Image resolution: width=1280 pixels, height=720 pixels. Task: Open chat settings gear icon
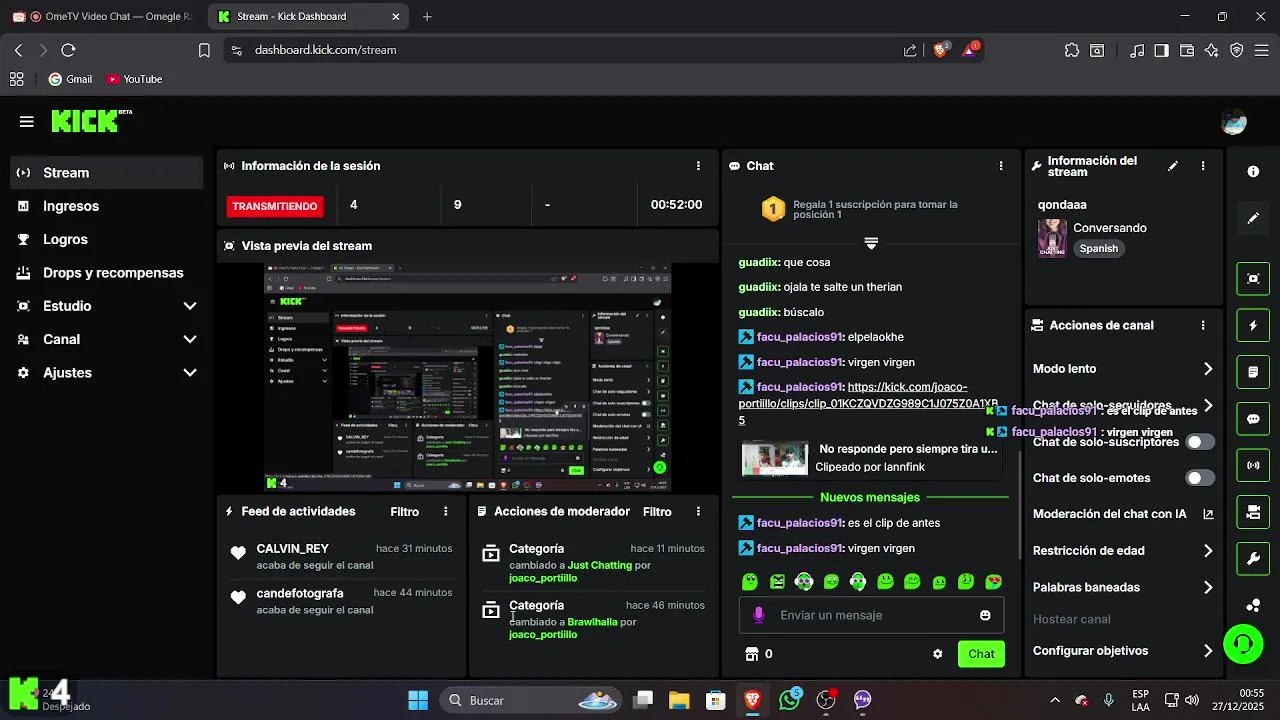coord(937,654)
